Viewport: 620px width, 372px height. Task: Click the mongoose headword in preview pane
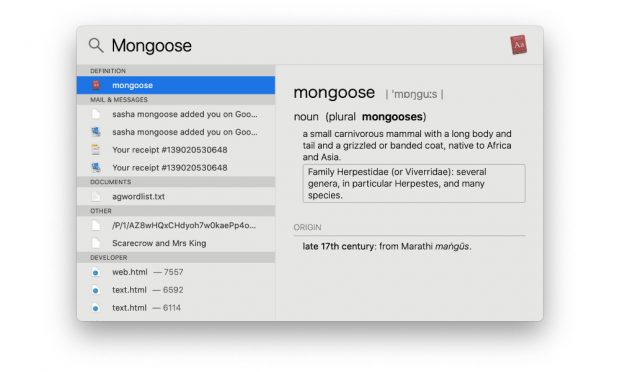point(334,93)
